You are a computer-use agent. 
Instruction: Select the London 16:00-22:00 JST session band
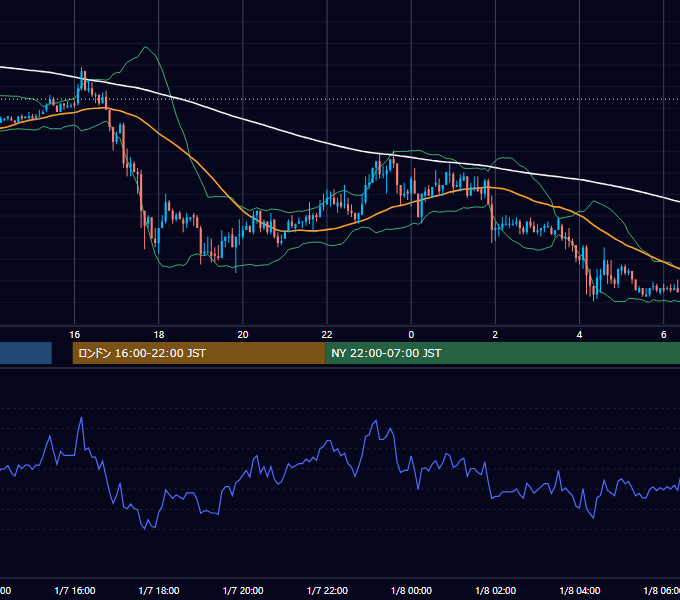[x=199, y=353]
